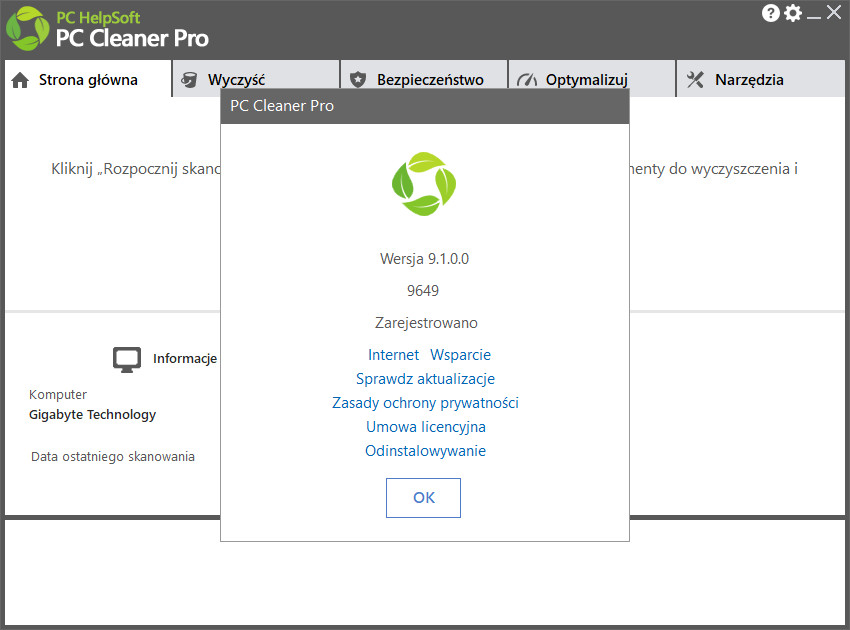
Task: Click the Gigabyte Technology value
Action: [x=92, y=415]
